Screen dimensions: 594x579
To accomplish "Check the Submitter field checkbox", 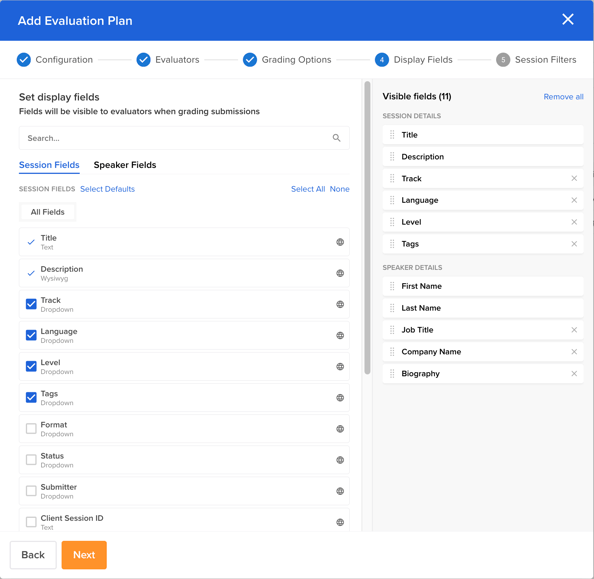I will tap(31, 491).
